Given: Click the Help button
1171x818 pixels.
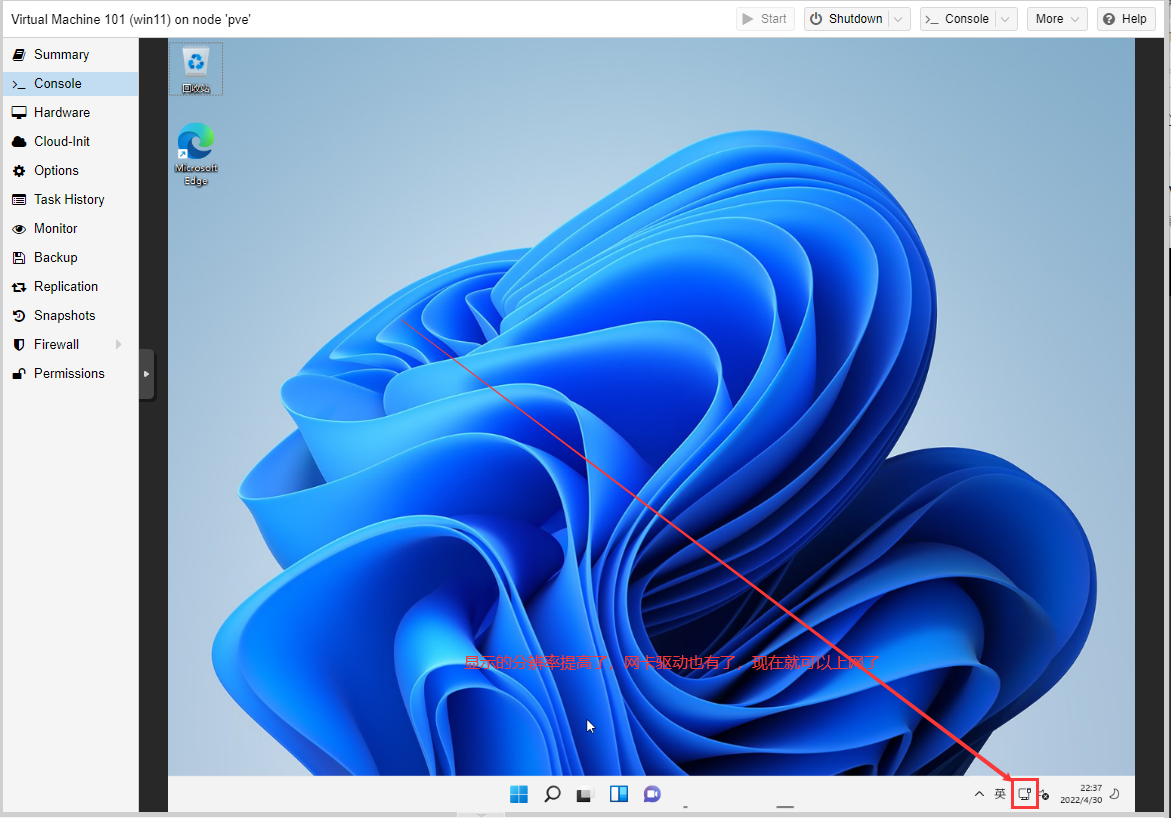Looking at the screenshot, I should tap(1125, 19).
